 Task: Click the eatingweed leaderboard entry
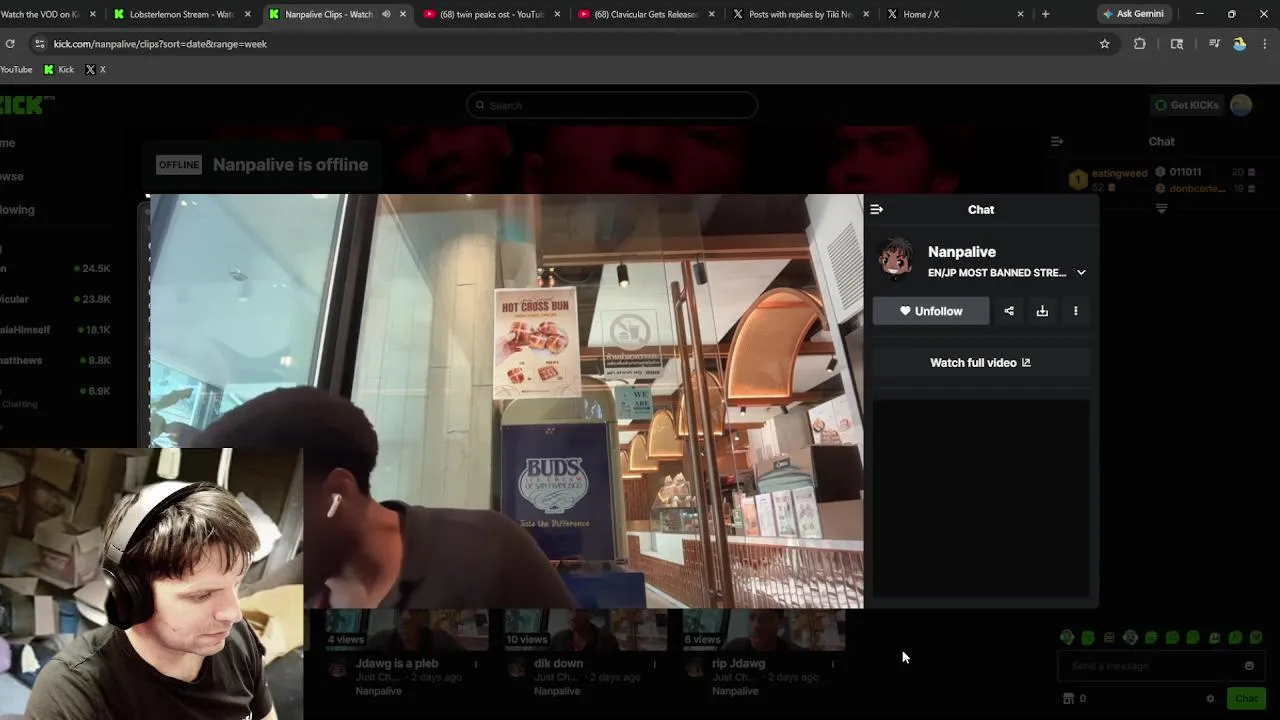(1108, 180)
